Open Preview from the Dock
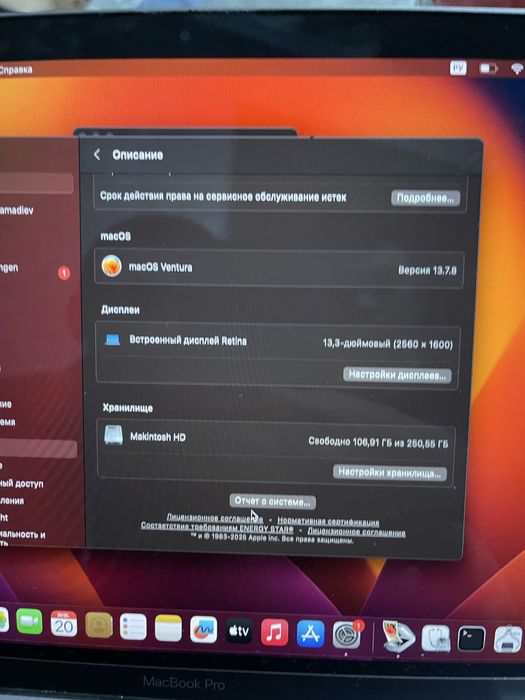The image size is (525, 700). click(x=399, y=637)
